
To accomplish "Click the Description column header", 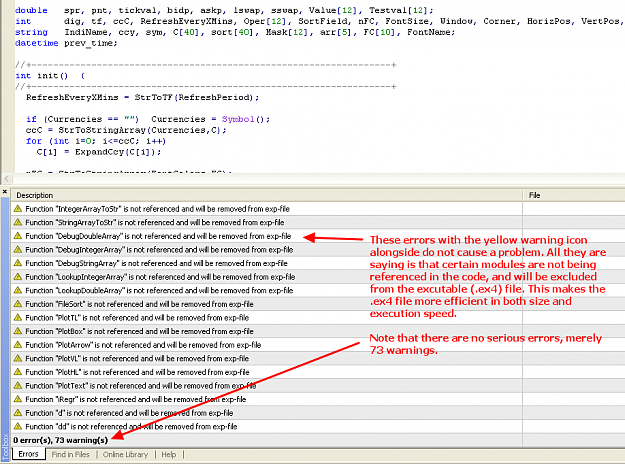I will (x=267, y=195).
